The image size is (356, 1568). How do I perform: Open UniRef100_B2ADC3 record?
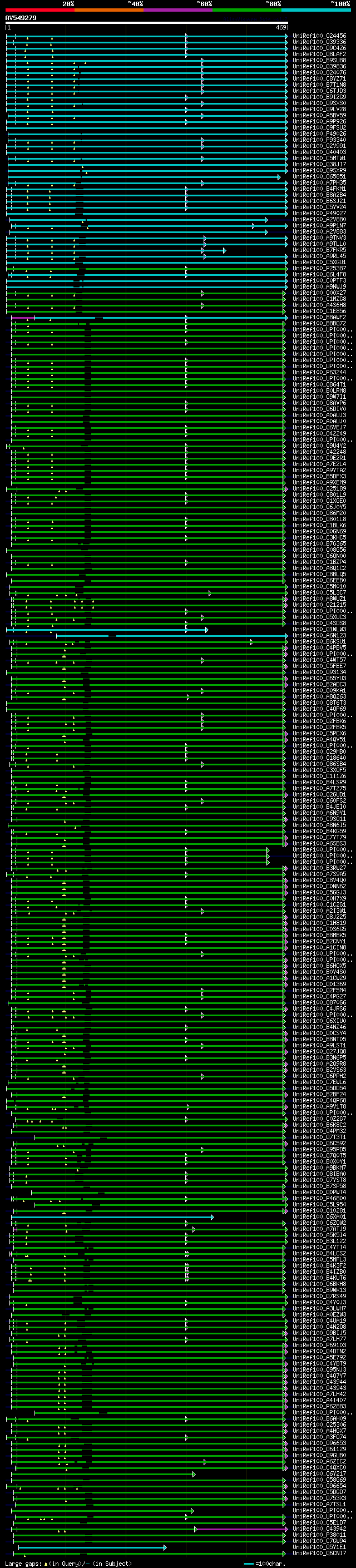(x=319, y=684)
